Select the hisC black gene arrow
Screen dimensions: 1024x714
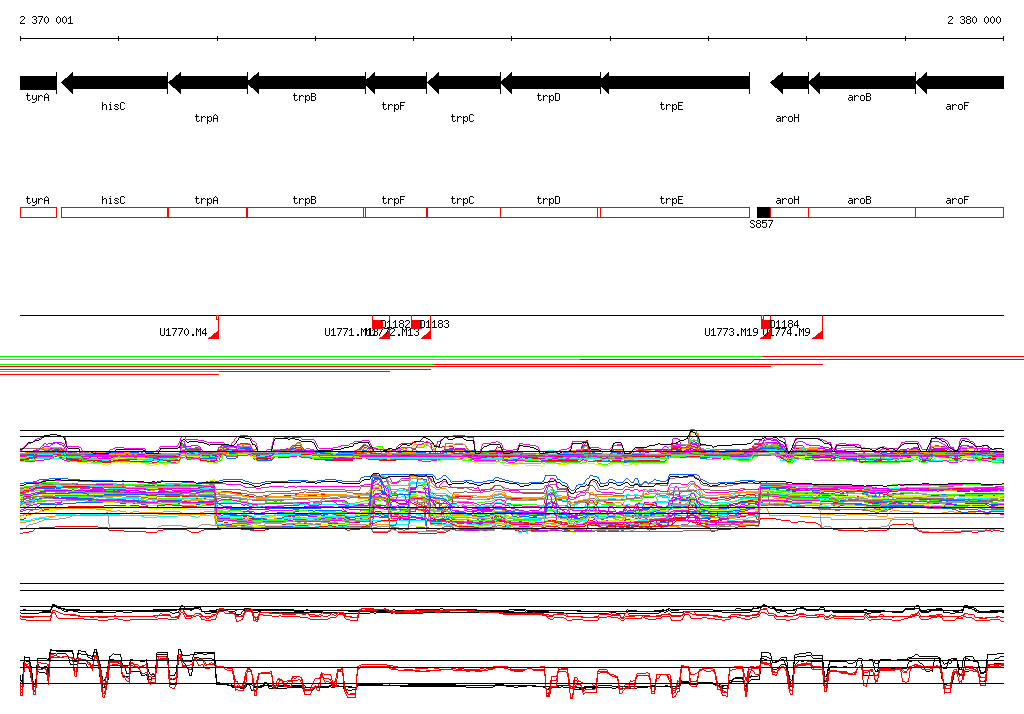pos(114,83)
